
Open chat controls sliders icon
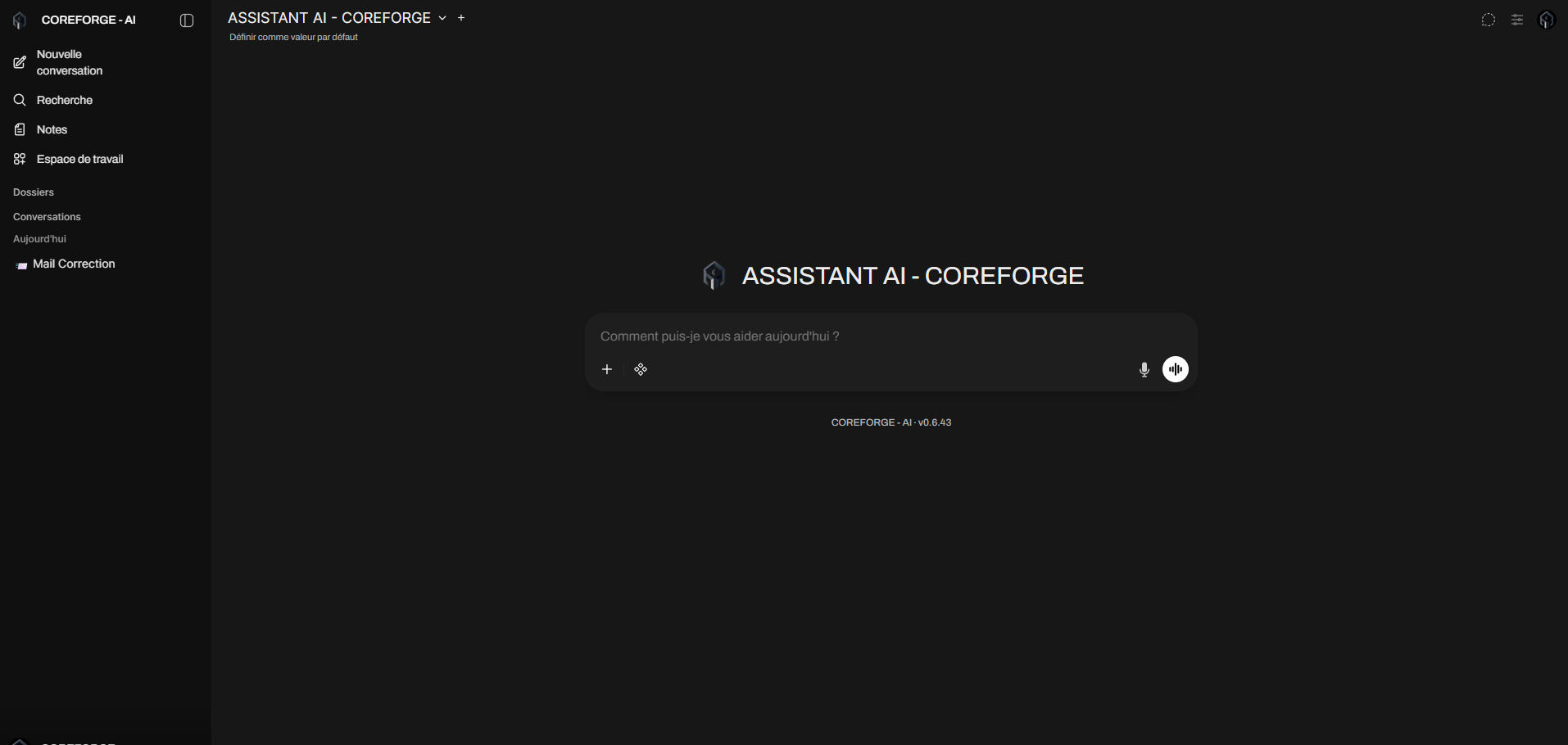click(1517, 20)
